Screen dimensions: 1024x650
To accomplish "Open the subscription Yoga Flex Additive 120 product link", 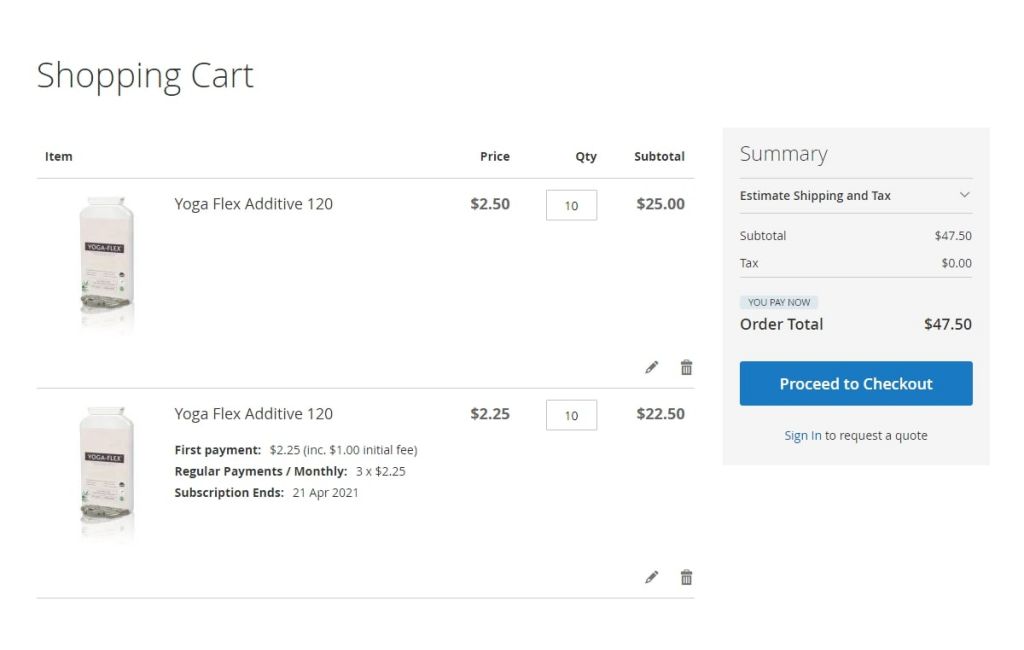I will [x=253, y=414].
